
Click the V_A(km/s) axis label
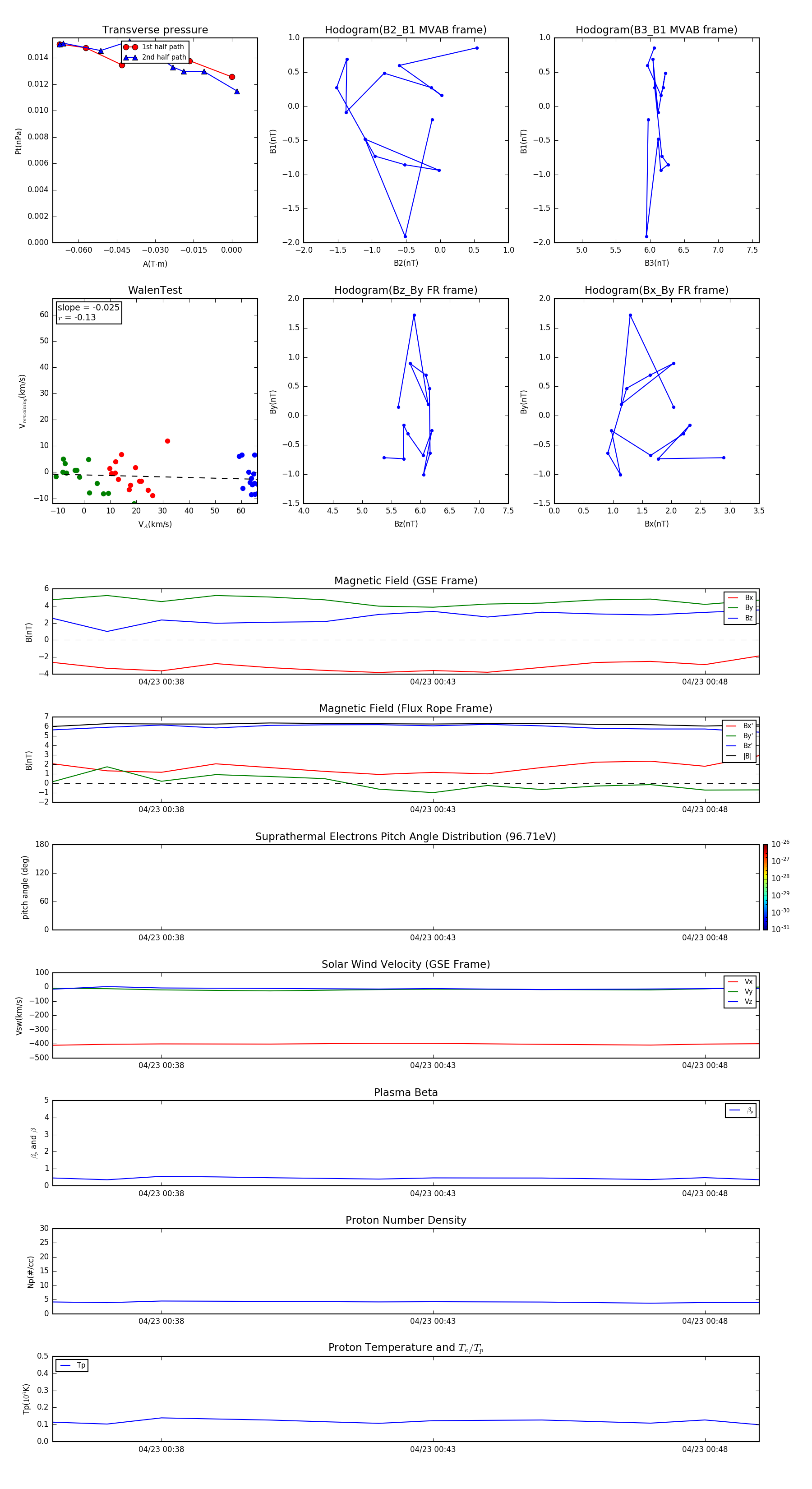(x=155, y=524)
